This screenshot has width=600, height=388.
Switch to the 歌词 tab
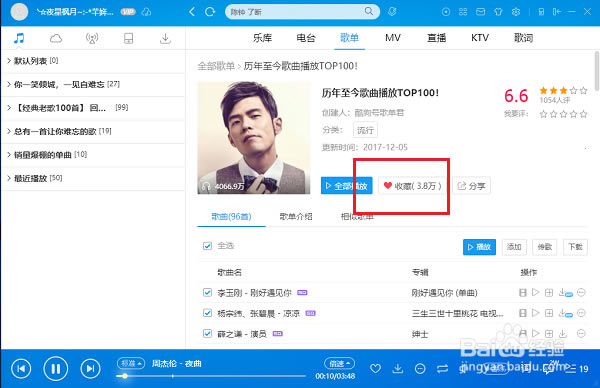pos(523,38)
